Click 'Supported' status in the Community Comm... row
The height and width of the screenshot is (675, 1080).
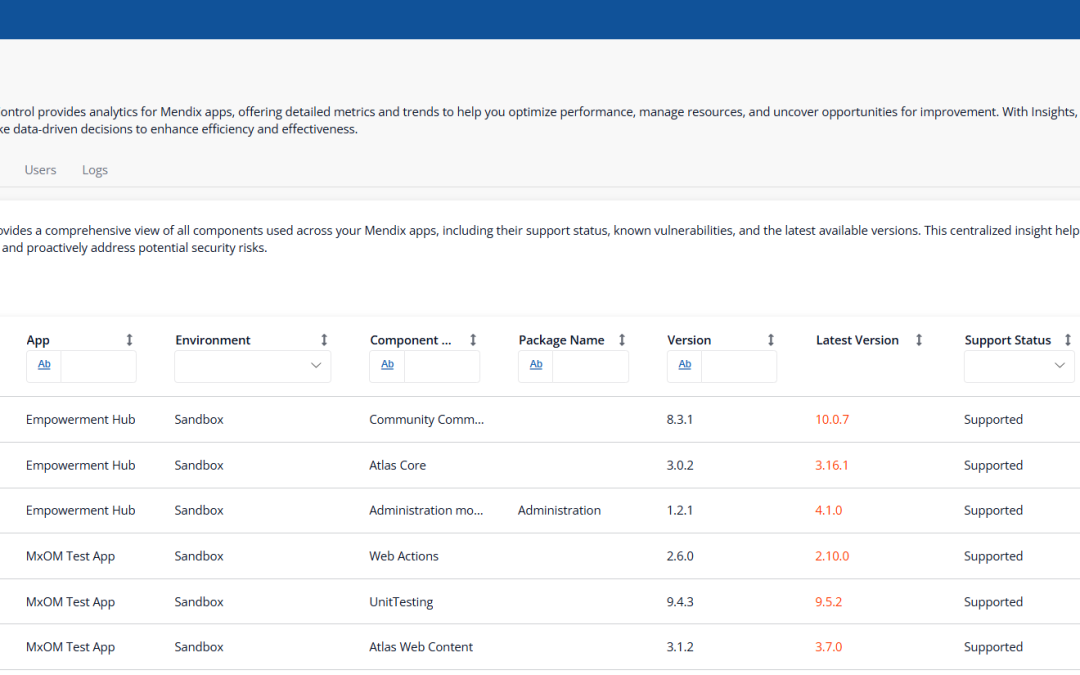tap(993, 419)
